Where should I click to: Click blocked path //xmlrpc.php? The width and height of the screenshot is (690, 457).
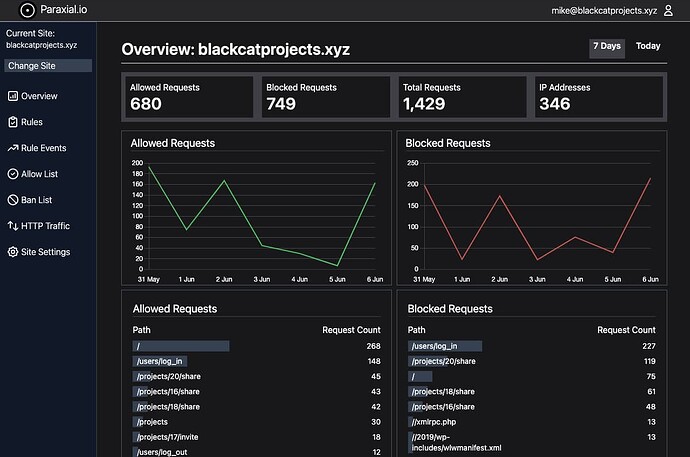click(x=532, y=422)
